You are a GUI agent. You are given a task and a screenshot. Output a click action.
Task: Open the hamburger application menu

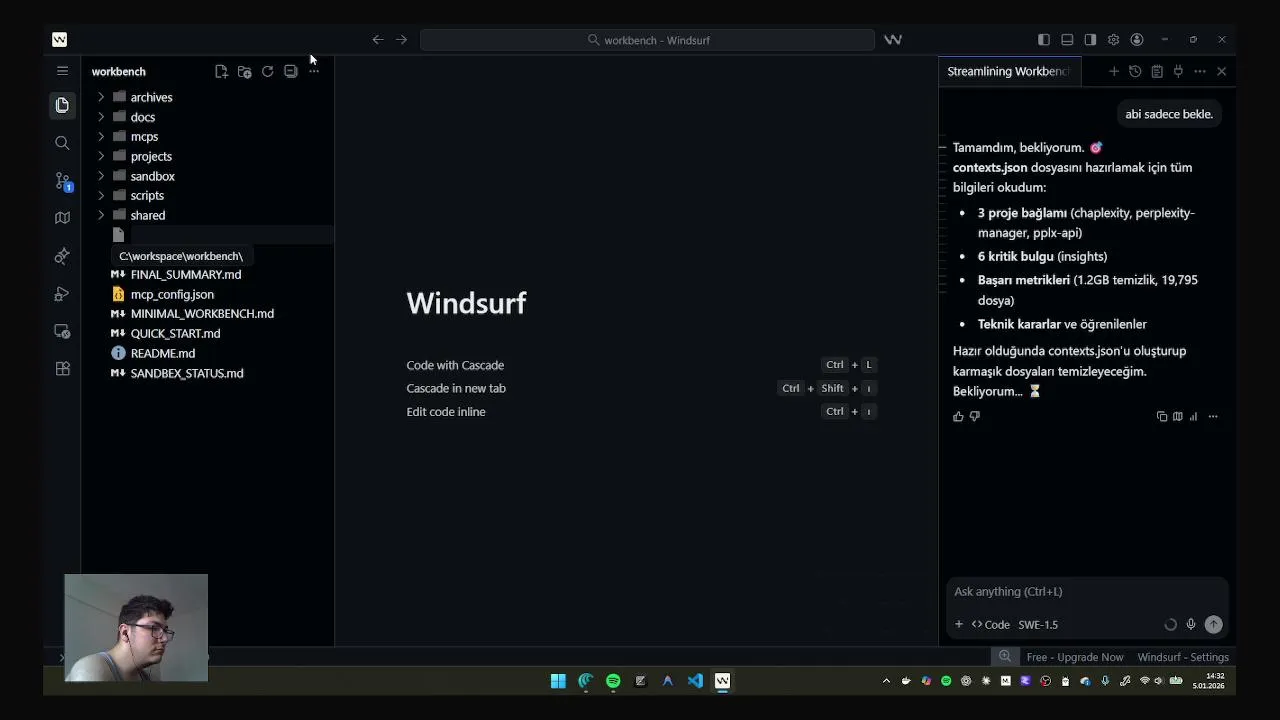[62, 71]
